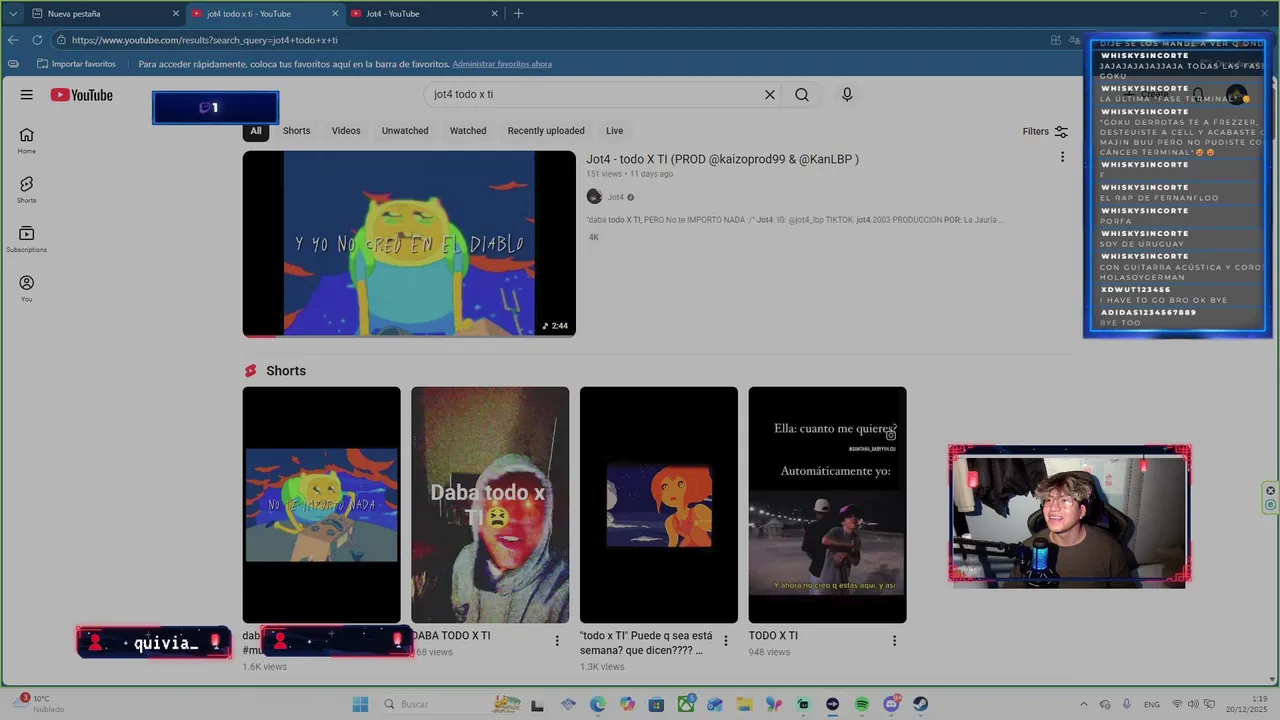
Task: Open the Filters panel
Action: [1045, 131]
